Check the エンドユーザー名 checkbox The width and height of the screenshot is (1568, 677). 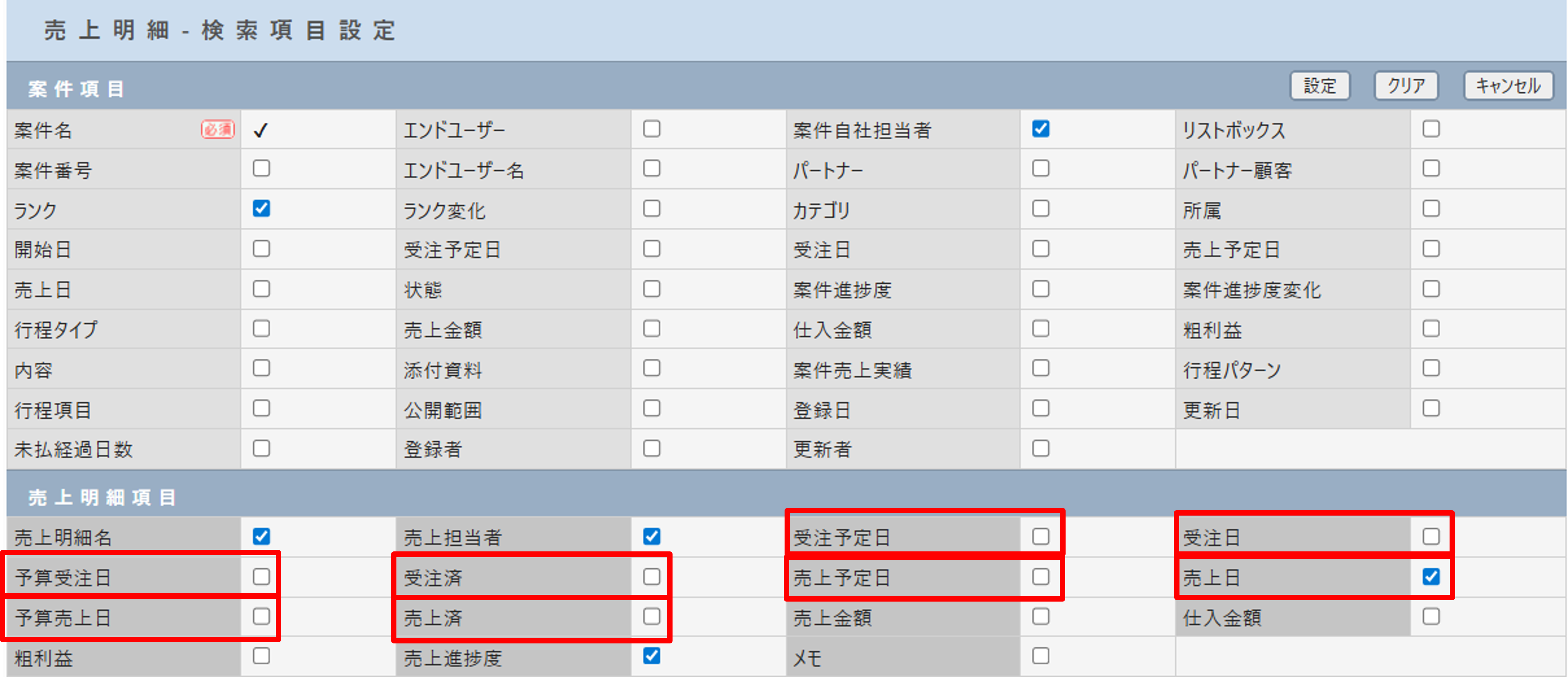coord(651,169)
